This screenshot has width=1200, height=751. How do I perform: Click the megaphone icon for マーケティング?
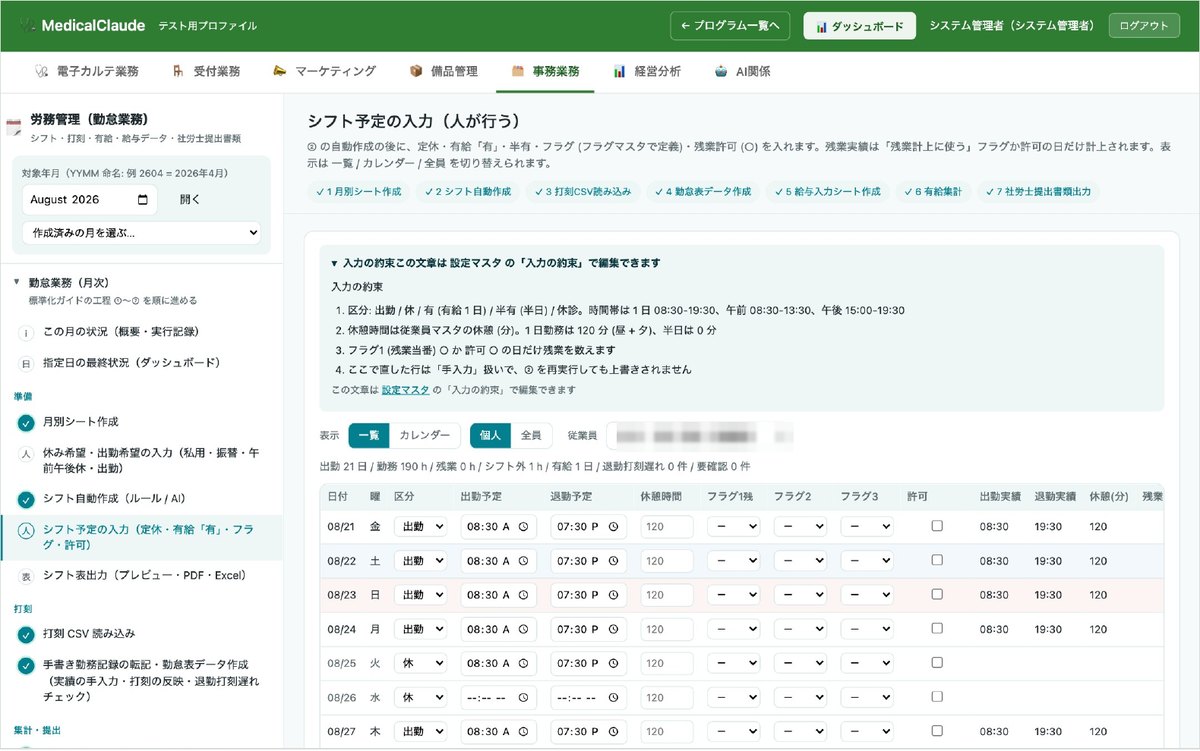[x=279, y=71]
